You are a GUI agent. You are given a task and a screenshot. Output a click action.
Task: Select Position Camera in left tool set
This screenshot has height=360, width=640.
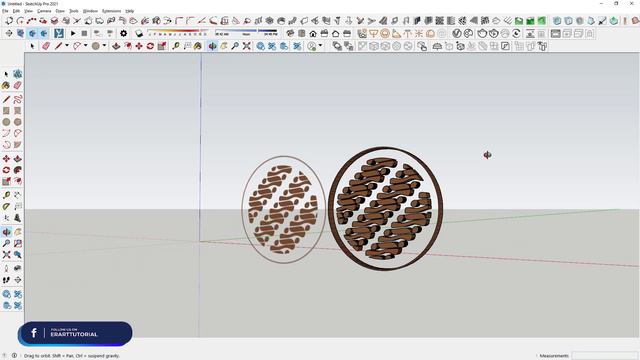[6, 268]
